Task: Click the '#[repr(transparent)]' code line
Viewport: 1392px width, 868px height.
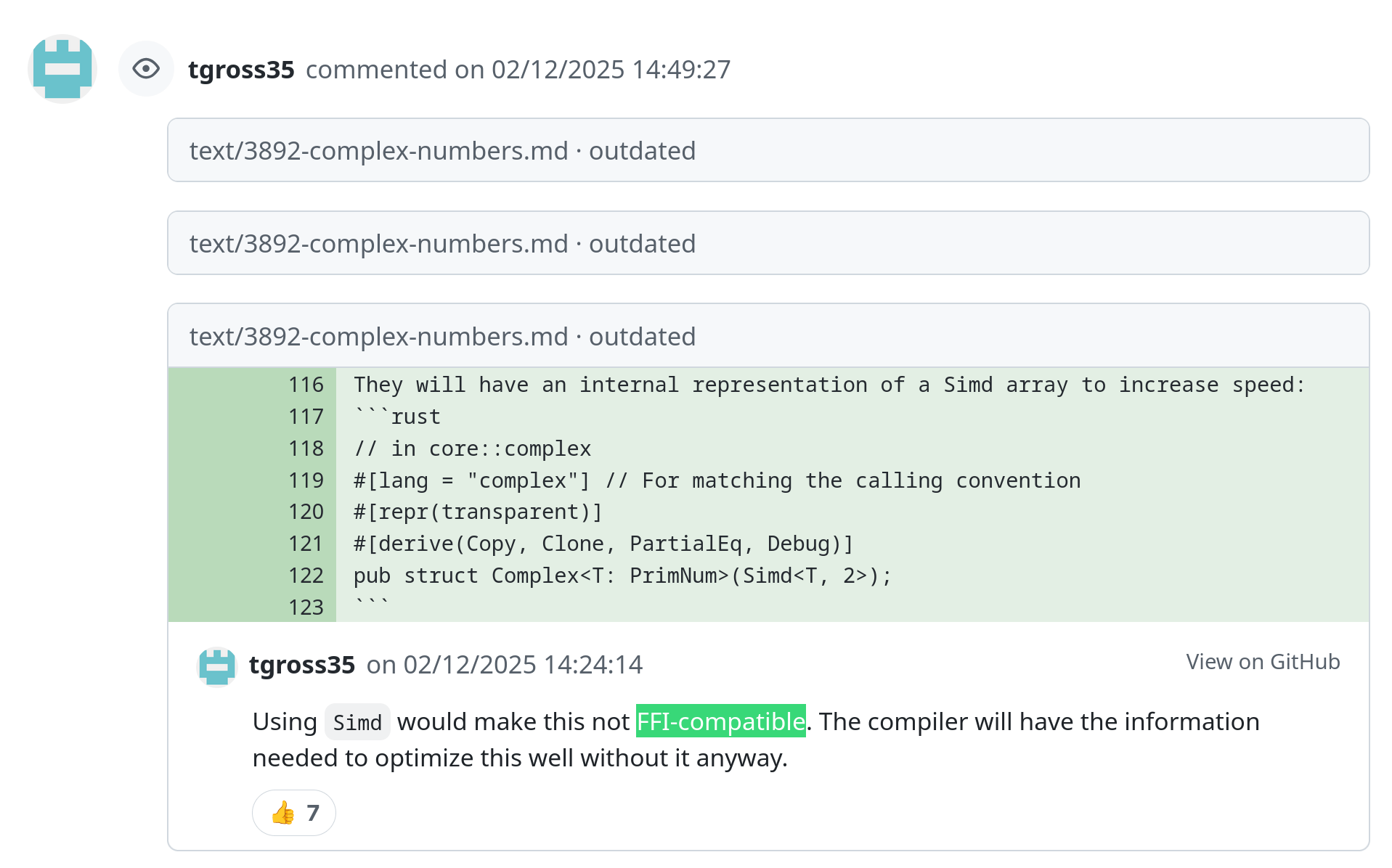Action: [478, 512]
